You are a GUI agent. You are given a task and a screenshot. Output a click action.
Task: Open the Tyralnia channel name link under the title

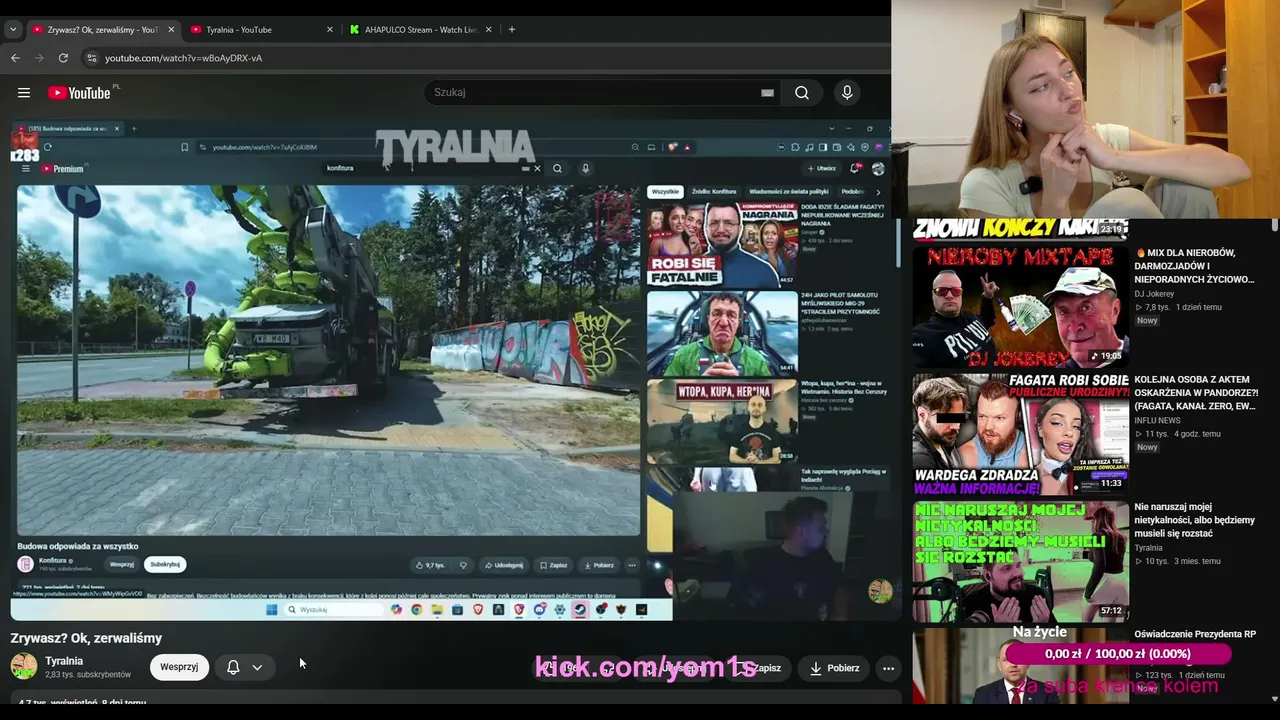pyautogui.click(x=64, y=661)
